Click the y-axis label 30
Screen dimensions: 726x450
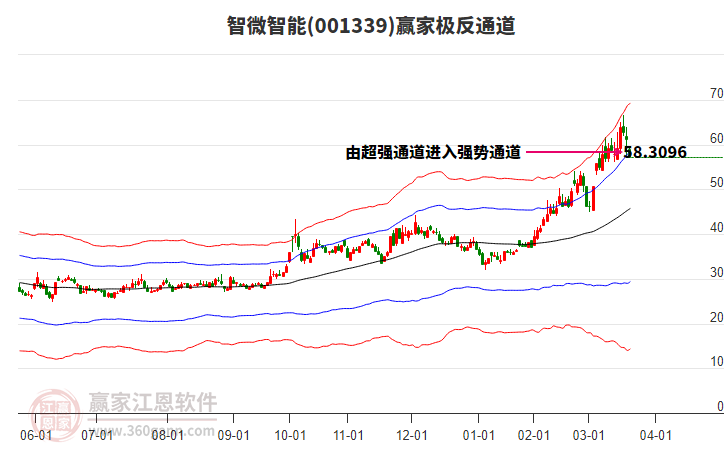coord(717,273)
